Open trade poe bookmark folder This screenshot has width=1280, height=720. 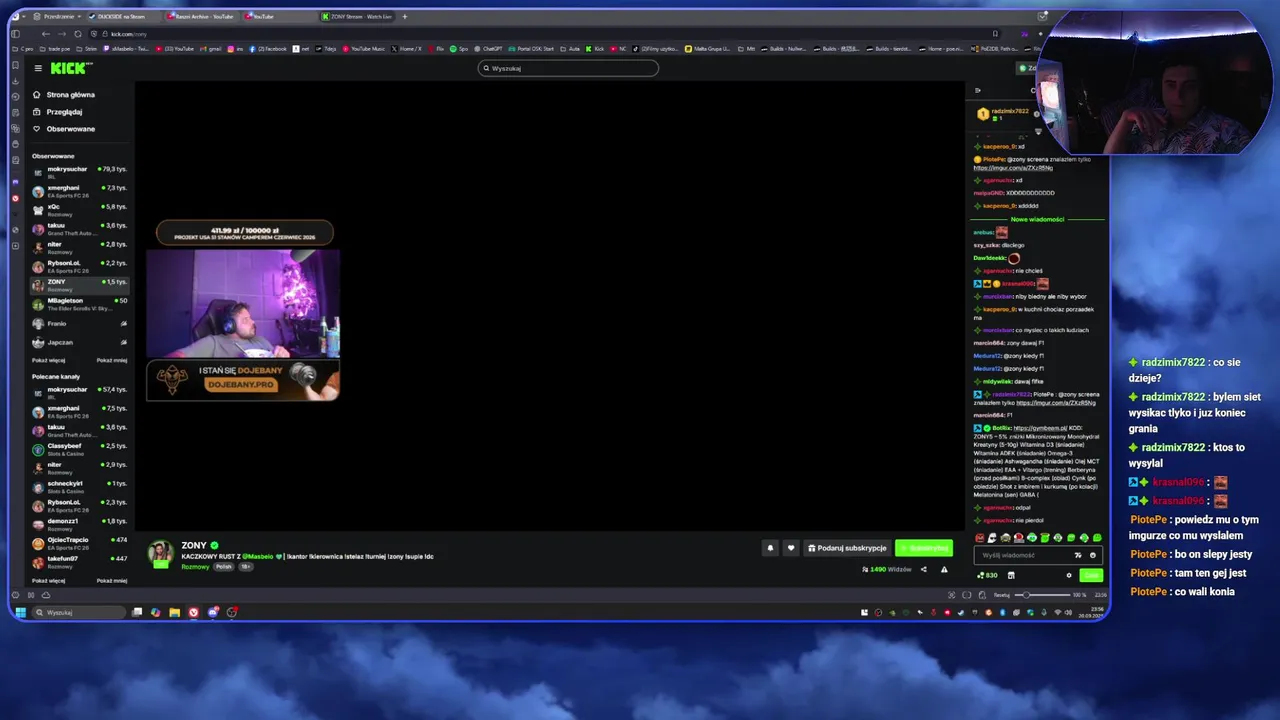coord(55,49)
